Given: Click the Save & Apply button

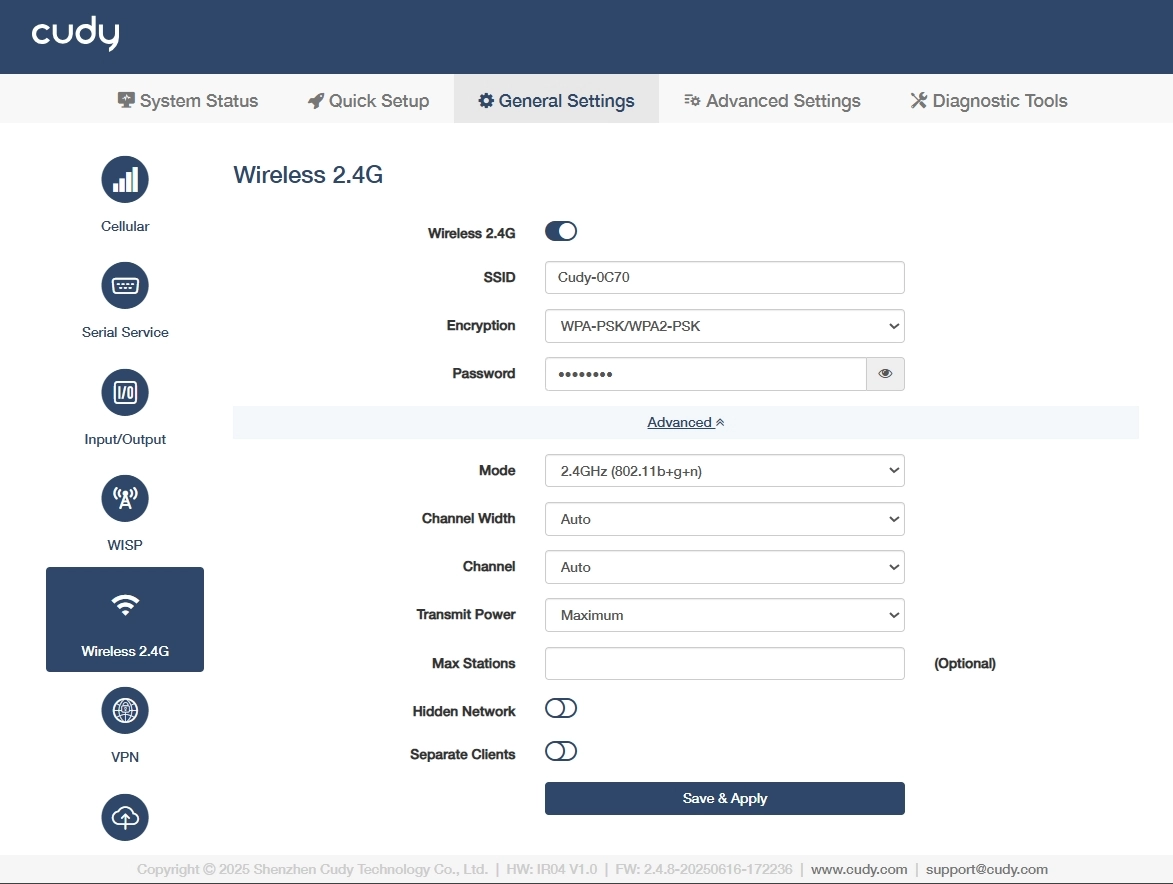Looking at the screenshot, I should tap(724, 799).
